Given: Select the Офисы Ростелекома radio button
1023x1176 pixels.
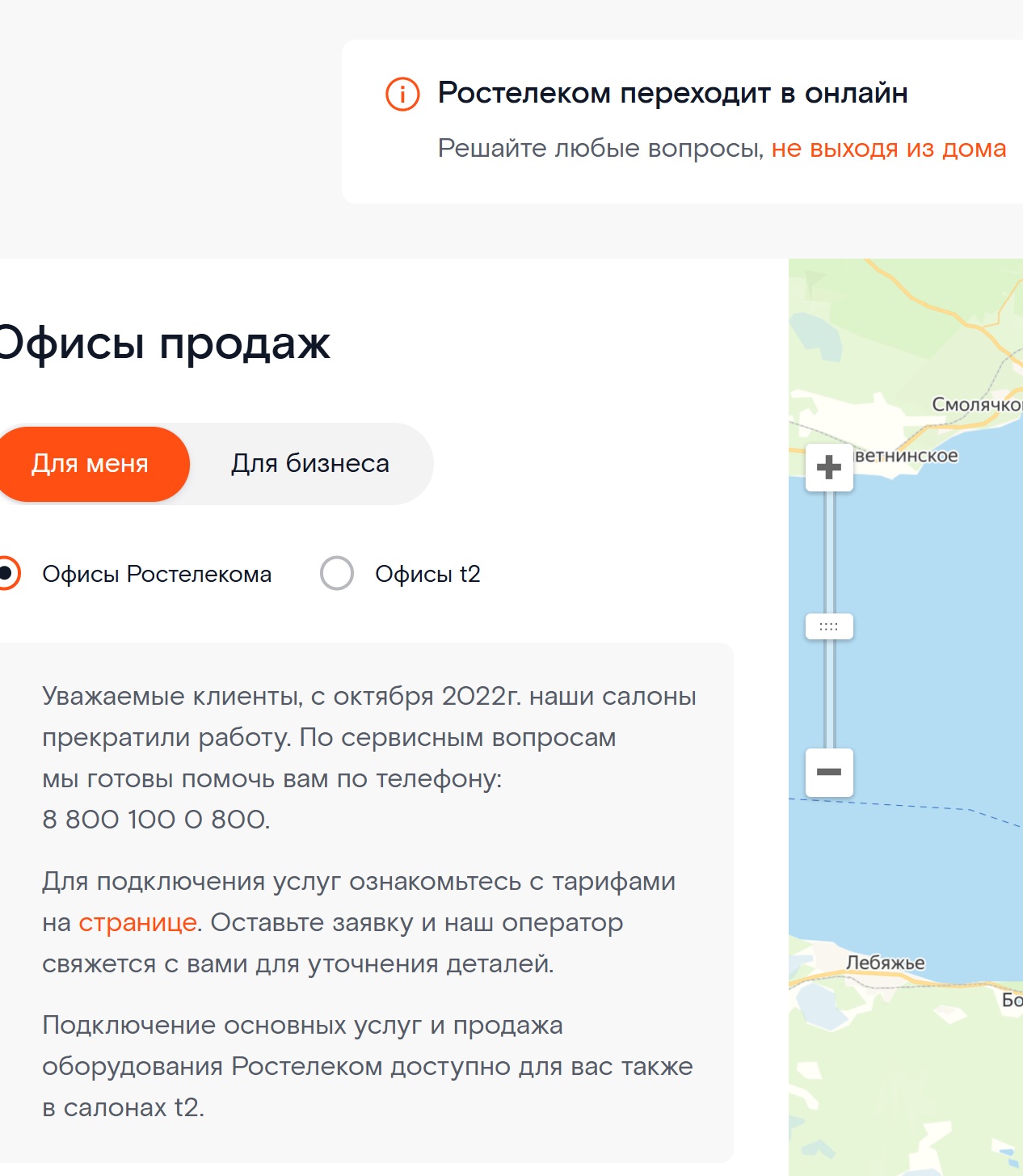Looking at the screenshot, I should coord(5,574).
